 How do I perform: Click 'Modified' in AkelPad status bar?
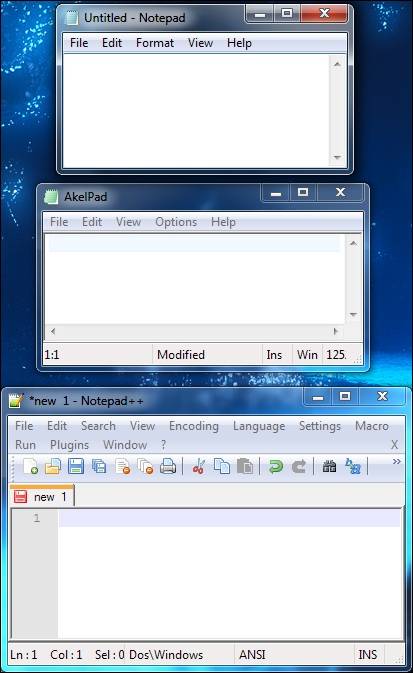tap(181, 355)
